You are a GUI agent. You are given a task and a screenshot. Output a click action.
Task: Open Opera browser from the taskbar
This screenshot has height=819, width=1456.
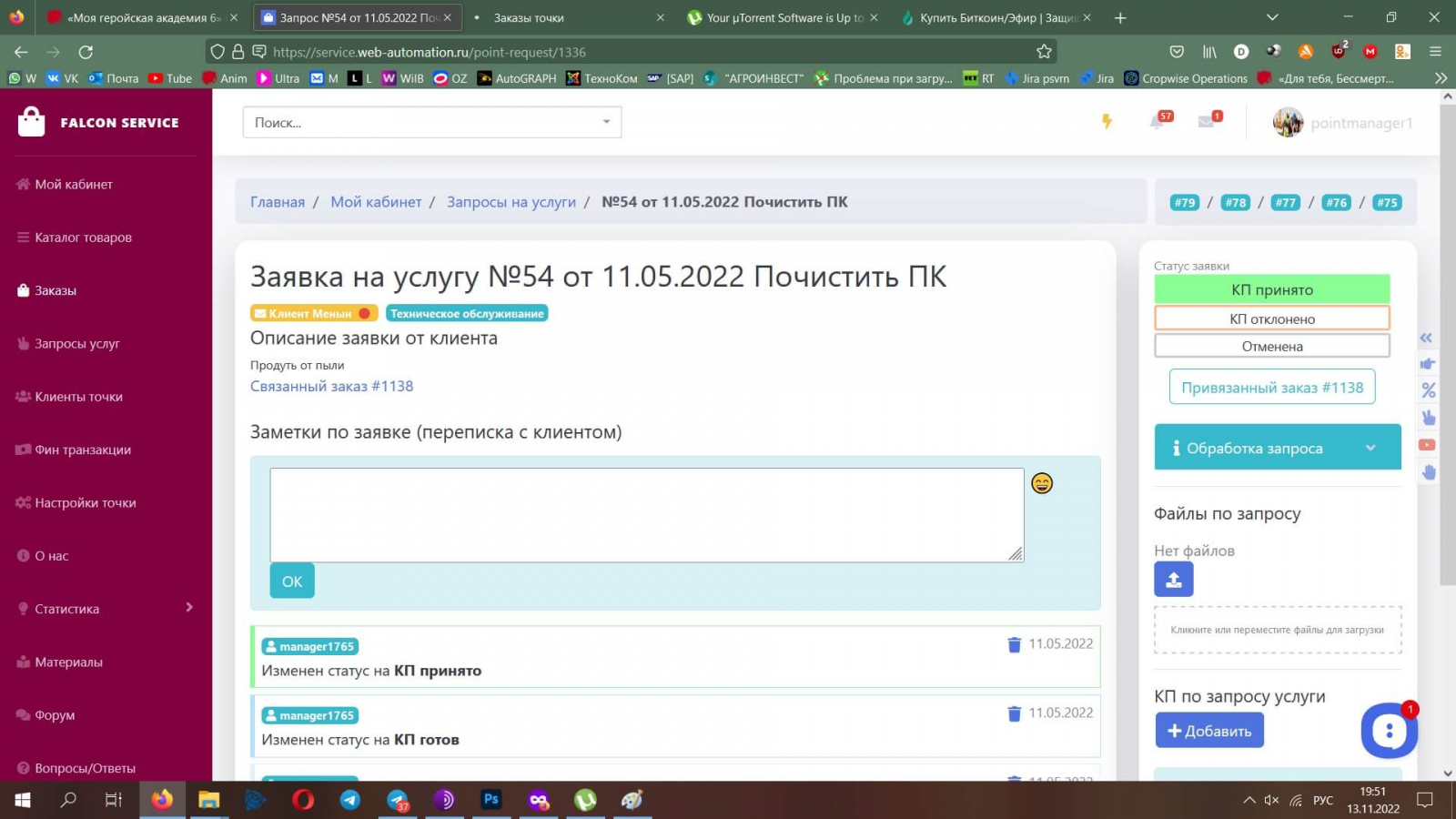[303, 800]
